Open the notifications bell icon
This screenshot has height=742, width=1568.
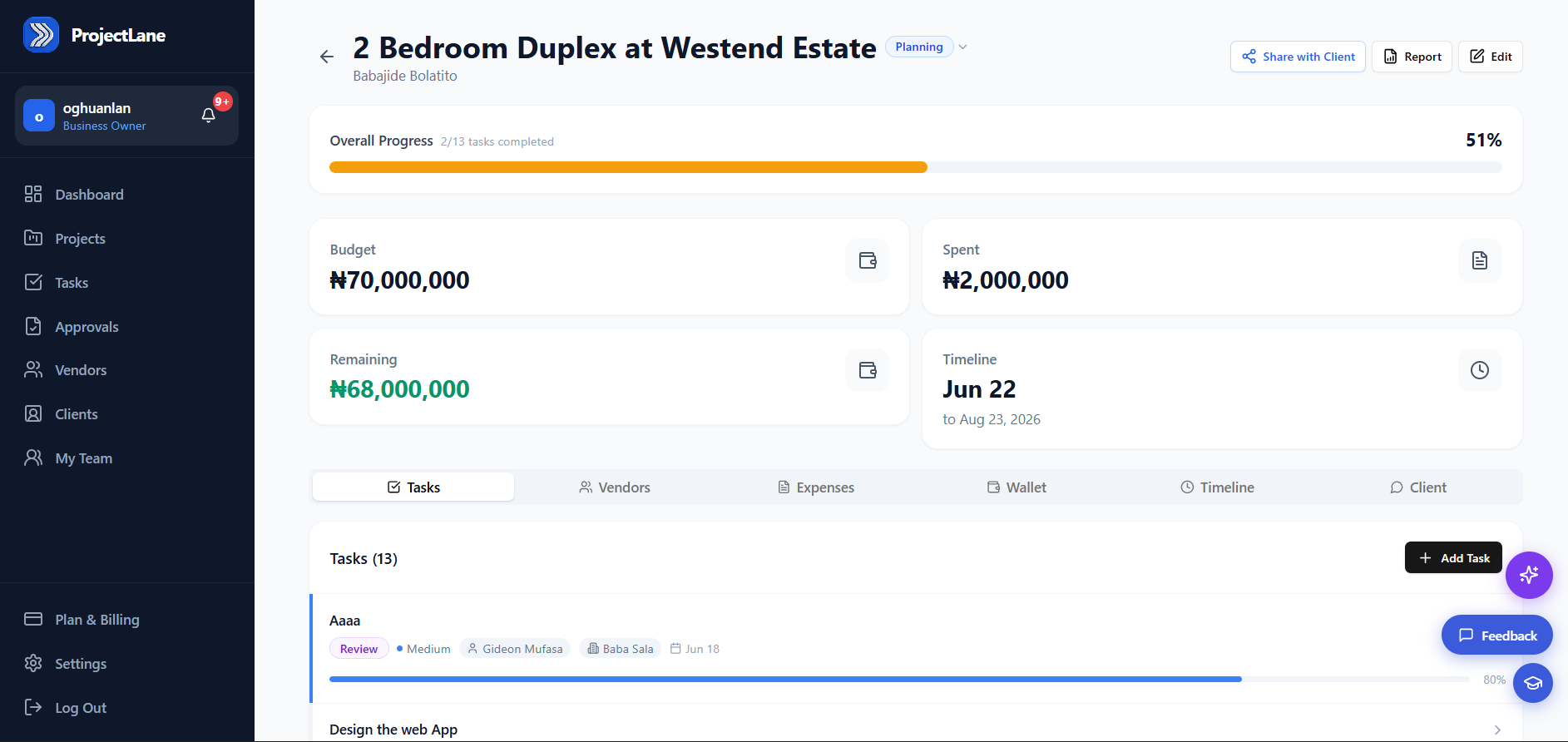click(209, 116)
